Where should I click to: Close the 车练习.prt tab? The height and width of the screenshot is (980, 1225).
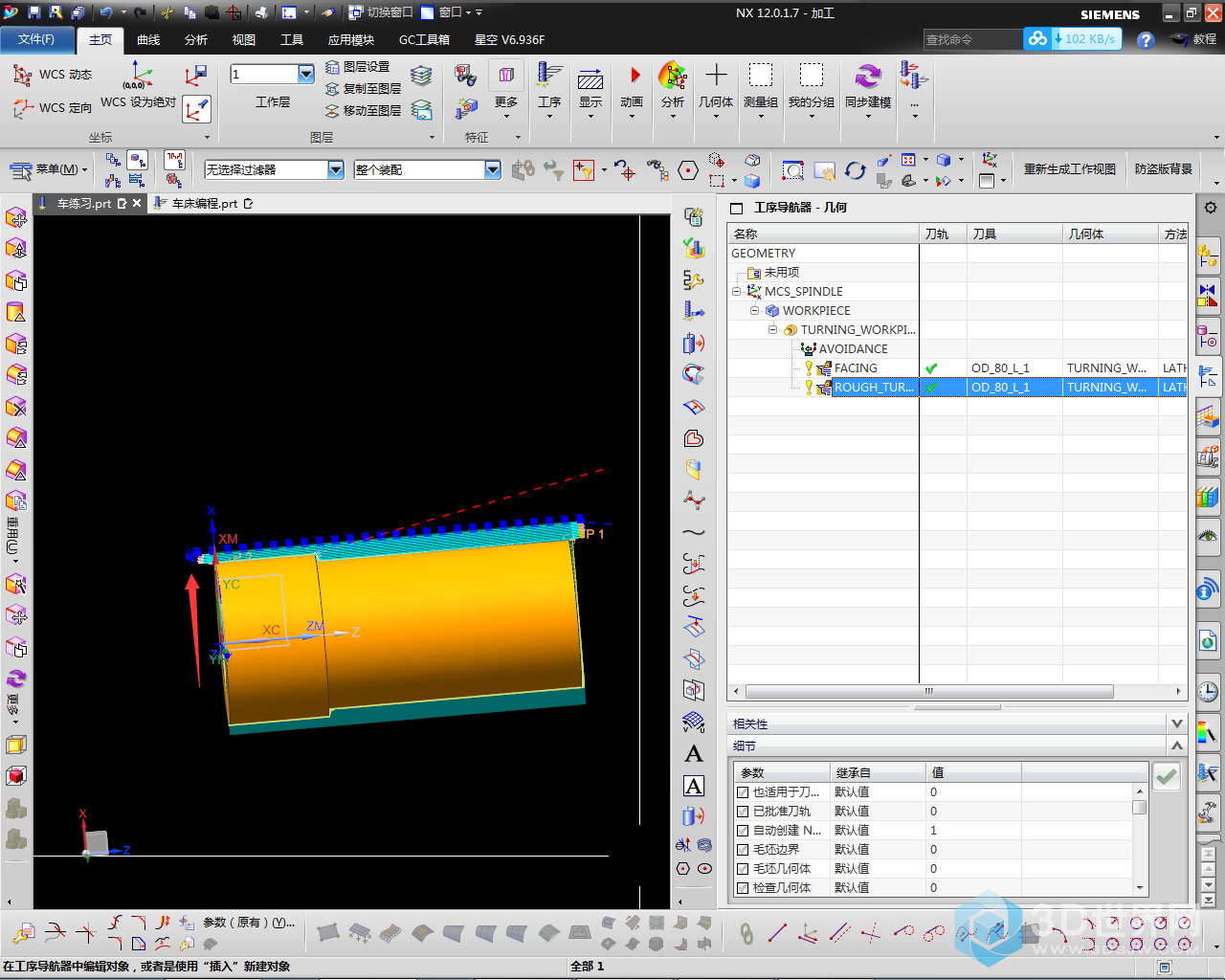pos(137,203)
